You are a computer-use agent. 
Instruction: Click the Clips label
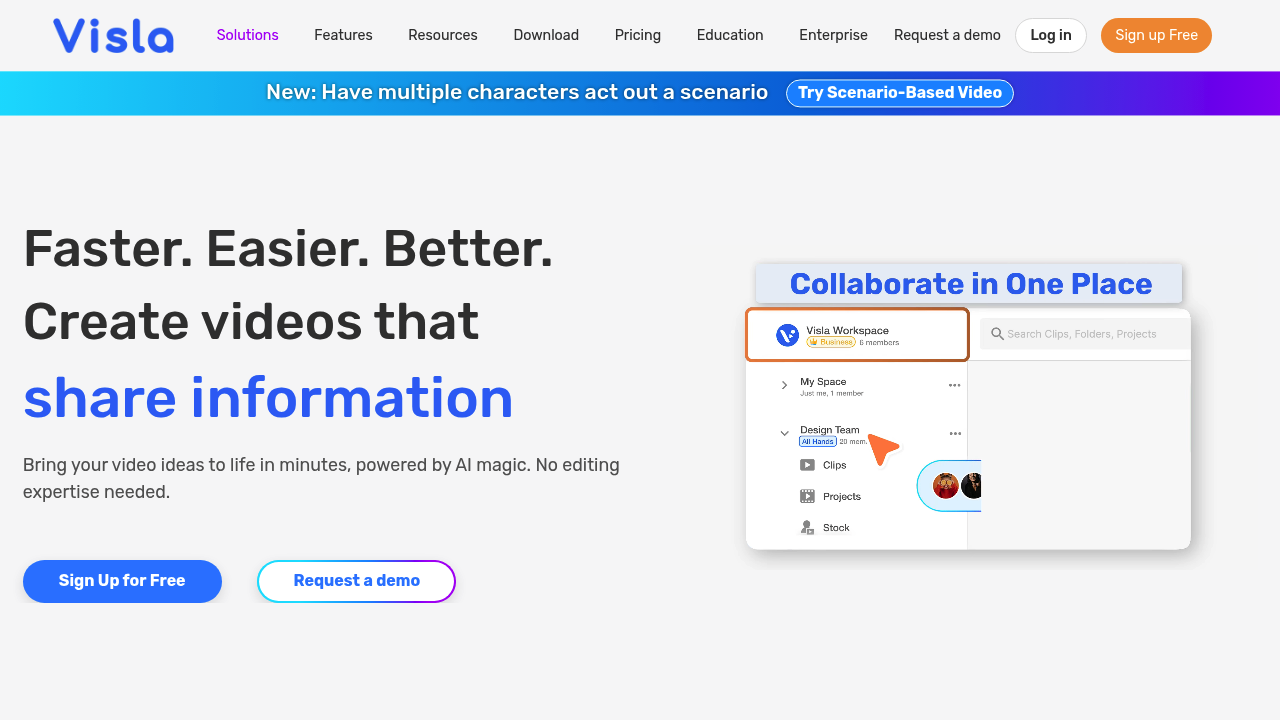(835, 465)
